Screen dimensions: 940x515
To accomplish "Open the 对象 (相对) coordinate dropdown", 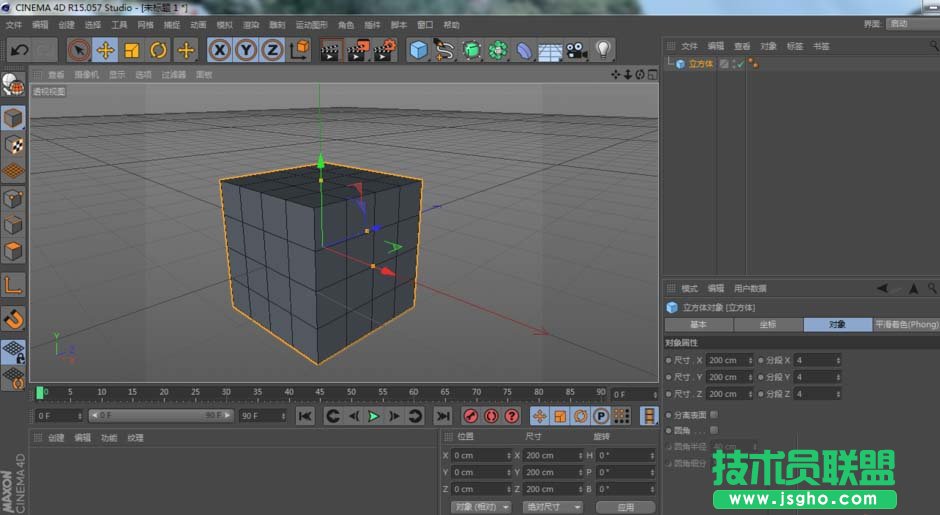I will 481,507.
